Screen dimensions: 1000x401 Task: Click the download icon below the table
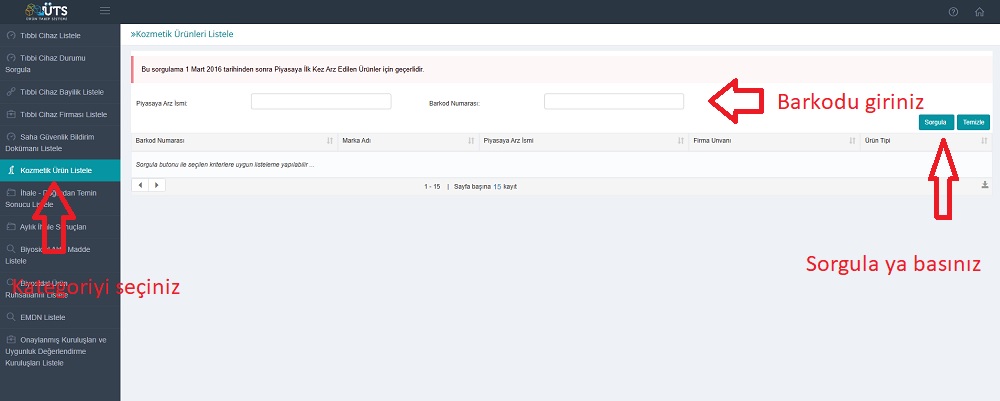point(984,185)
